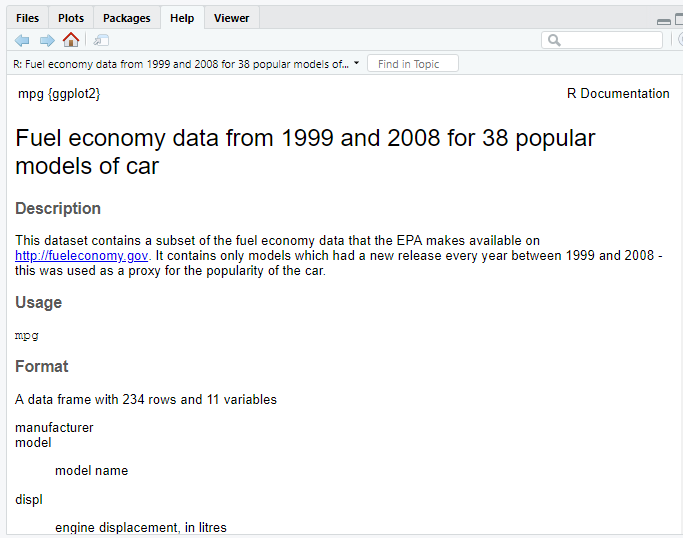Minimize the Help pane
Viewport: 683px width, 538px height.
tap(663, 21)
